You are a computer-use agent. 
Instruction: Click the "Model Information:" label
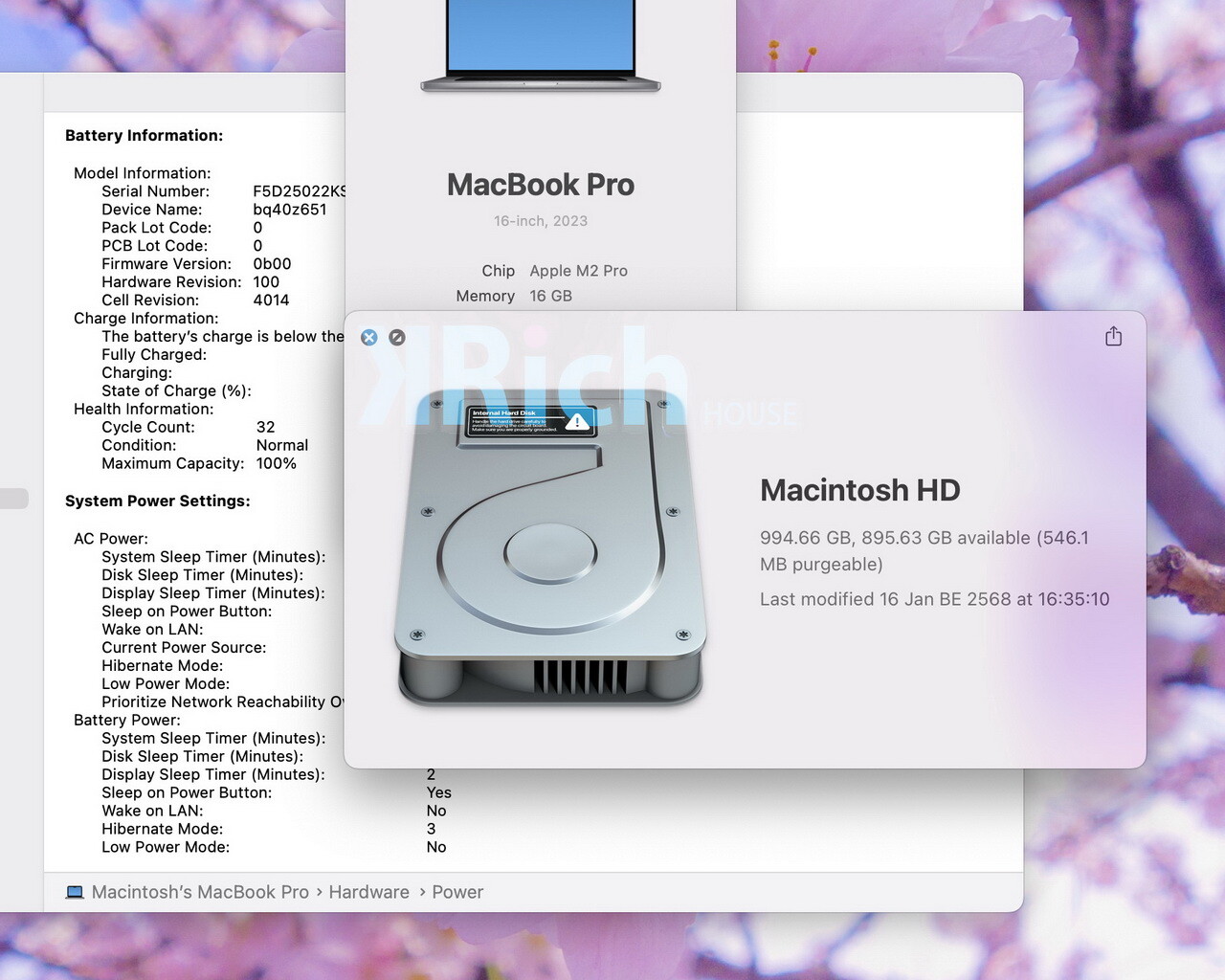[x=143, y=173]
